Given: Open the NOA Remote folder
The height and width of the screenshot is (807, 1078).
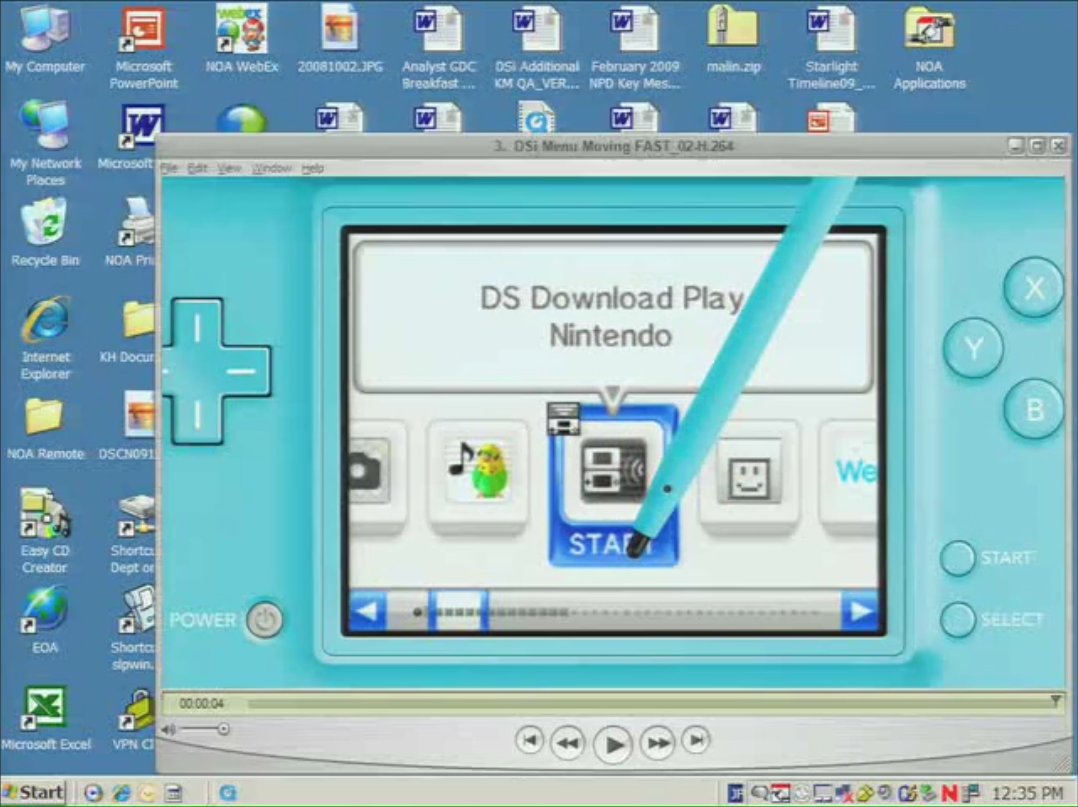Looking at the screenshot, I should pyautogui.click(x=45, y=428).
